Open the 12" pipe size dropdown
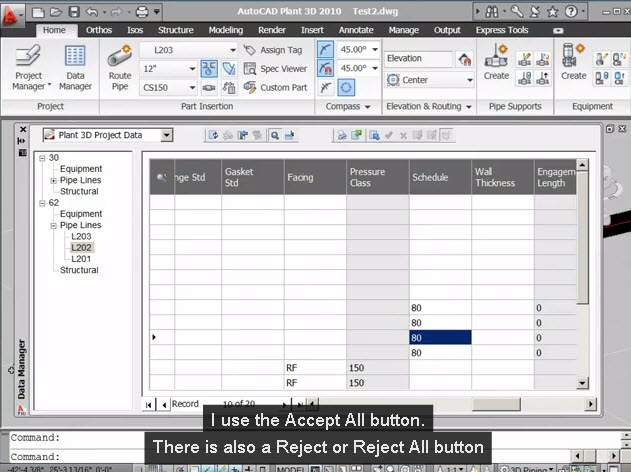631x472 pixels. click(192, 69)
